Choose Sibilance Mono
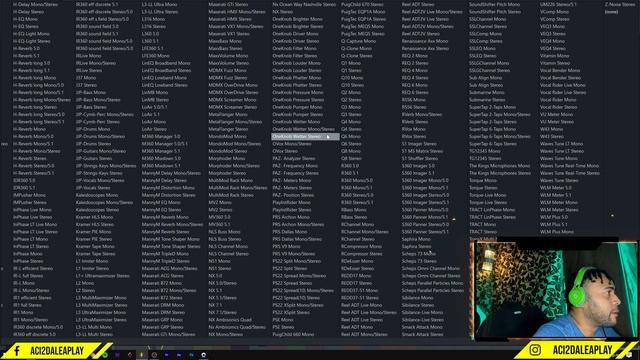Viewport: 640px width, 360px height. (418, 298)
